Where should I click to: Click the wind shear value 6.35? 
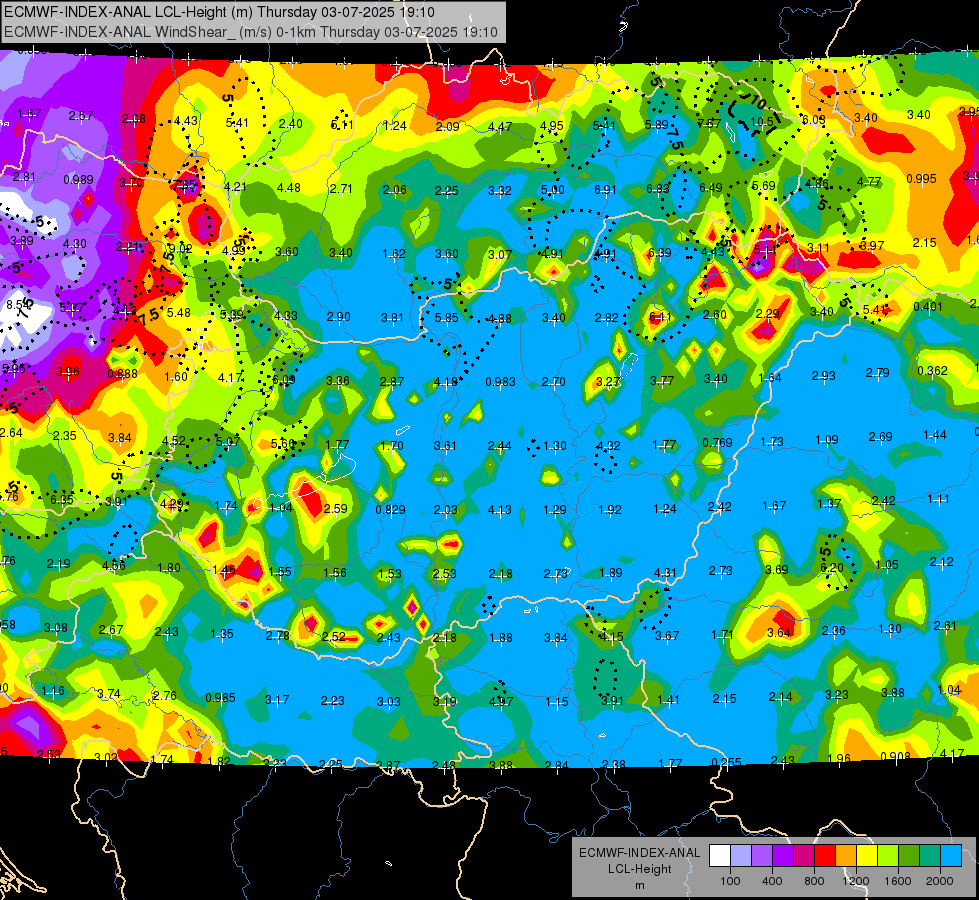pos(62,500)
